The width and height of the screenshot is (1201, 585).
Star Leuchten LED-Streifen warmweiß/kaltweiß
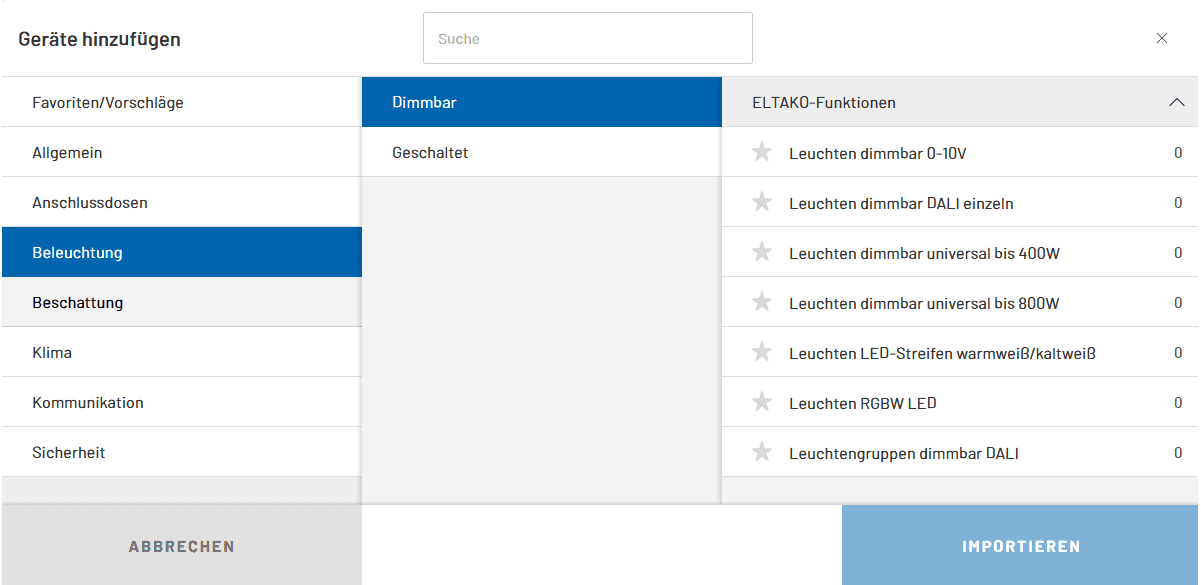(x=762, y=353)
